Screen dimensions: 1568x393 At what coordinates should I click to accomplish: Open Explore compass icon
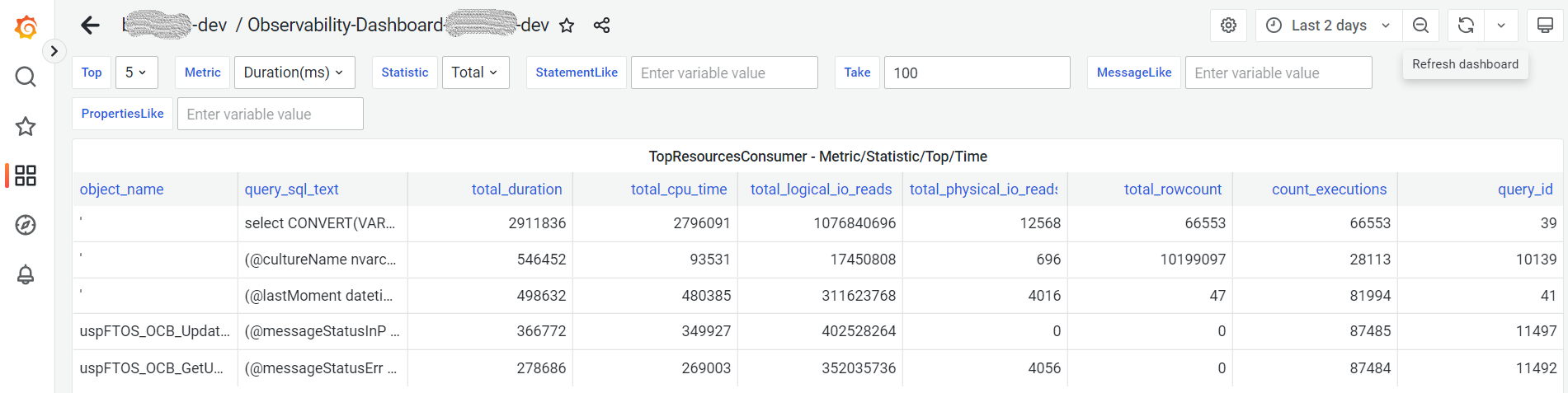[x=26, y=225]
